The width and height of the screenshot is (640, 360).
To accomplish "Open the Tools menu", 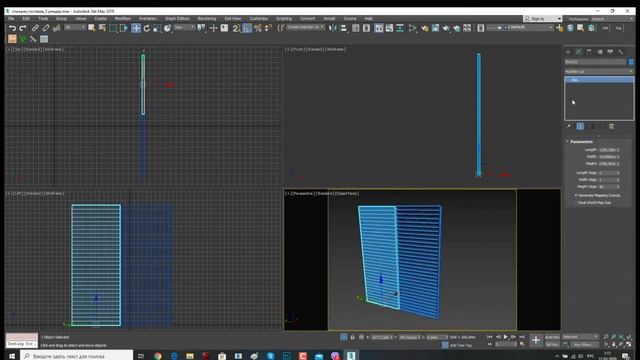I will coord(43,19).
